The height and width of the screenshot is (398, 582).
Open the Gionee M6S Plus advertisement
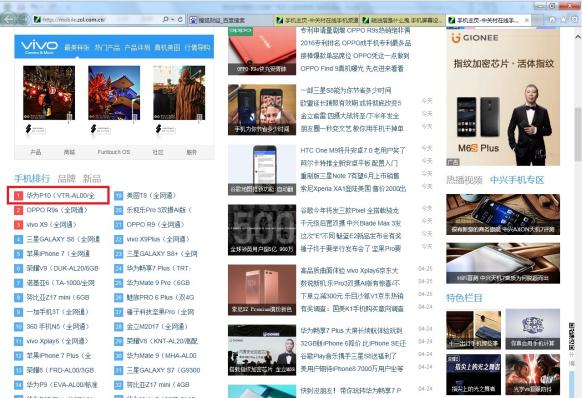tap(503, 97)
